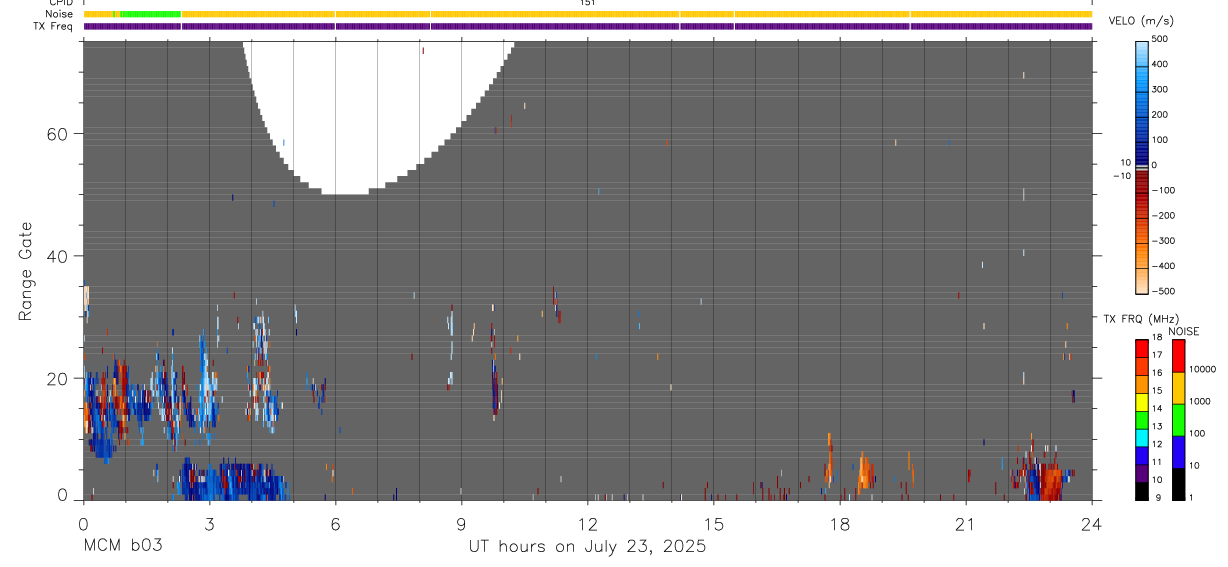Image resolution: width=1228 pixels, height=567 pixels.
Task: Select the "MCM b03" radar beam label
Action: point(122,547)
